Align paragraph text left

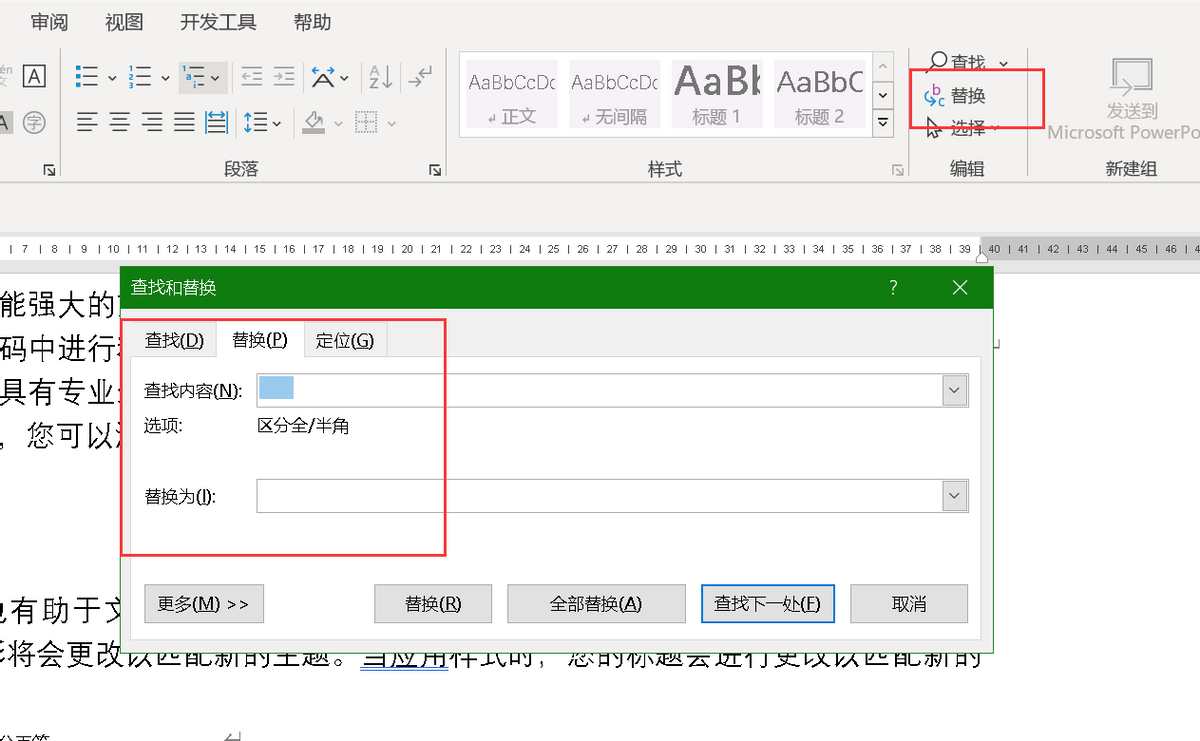tap(88, 122)
